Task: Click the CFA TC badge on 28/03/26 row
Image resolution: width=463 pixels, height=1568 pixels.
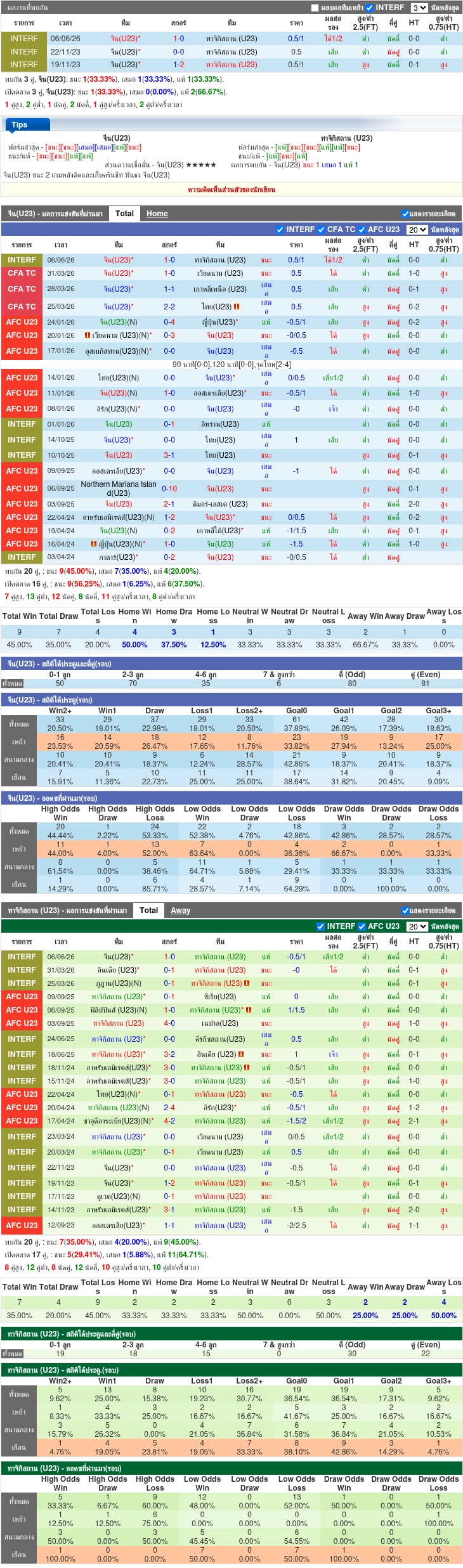Action: pos(22,289)
